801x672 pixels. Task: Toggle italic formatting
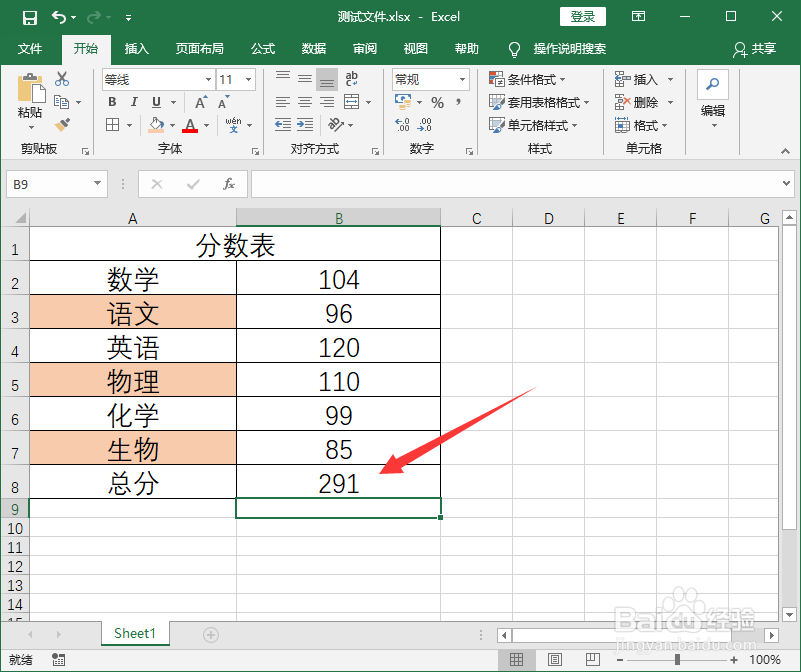coord(133,102)
